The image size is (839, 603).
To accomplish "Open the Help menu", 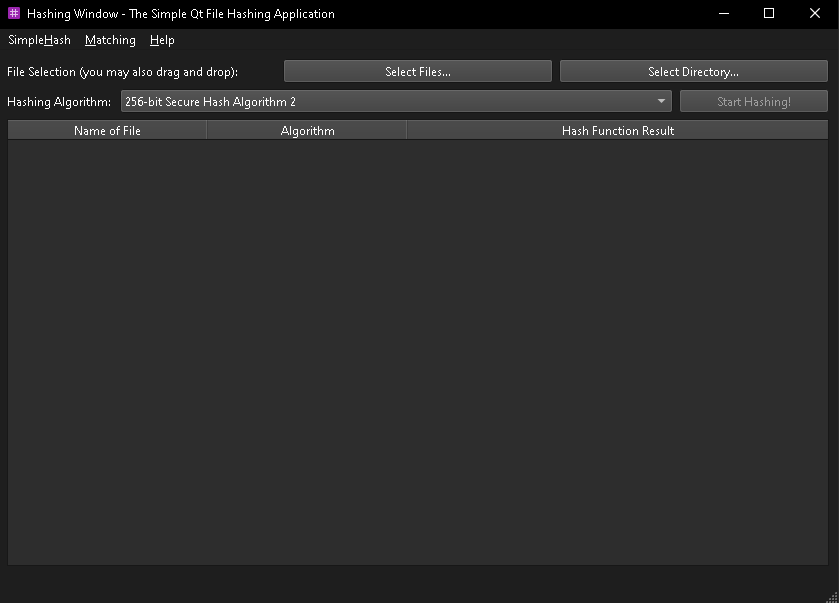I will (x=162, y=40).
